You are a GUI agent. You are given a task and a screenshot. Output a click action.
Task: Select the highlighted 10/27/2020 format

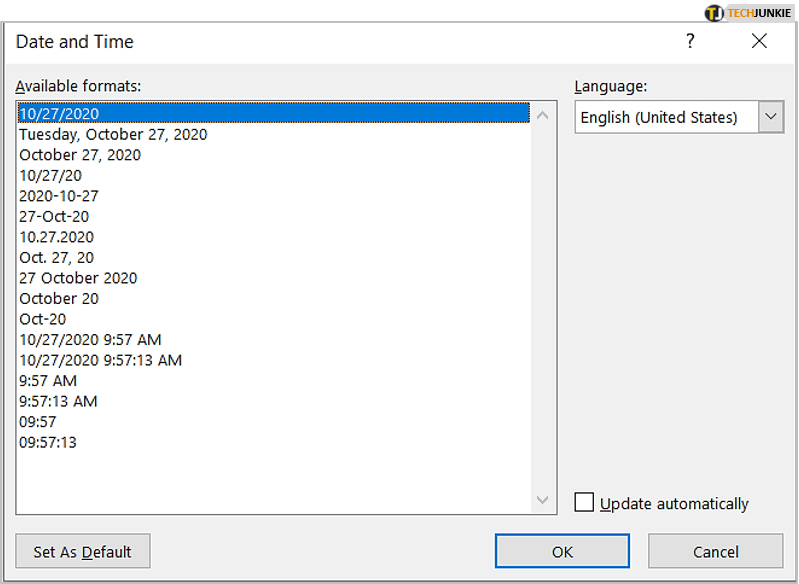[x=59, y=114]
